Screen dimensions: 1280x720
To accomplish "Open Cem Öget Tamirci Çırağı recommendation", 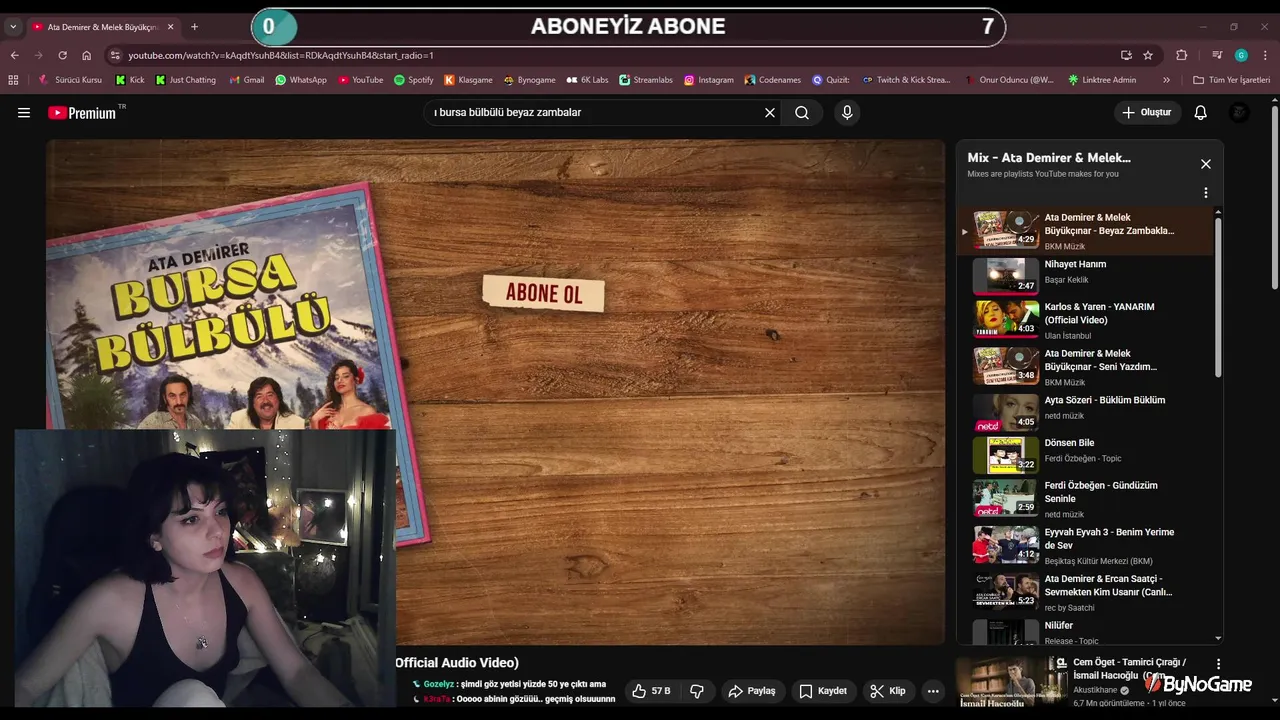I will pos(1130,668).
